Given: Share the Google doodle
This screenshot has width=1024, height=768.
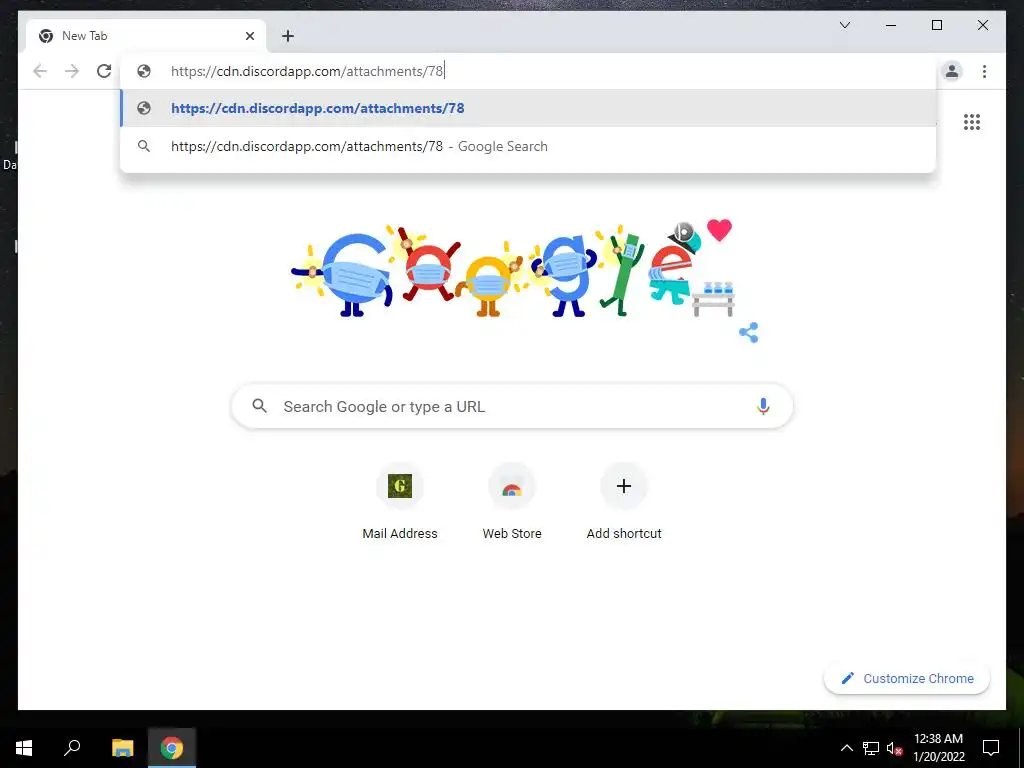Looking at the screenshot, I should tap(748, 332).
